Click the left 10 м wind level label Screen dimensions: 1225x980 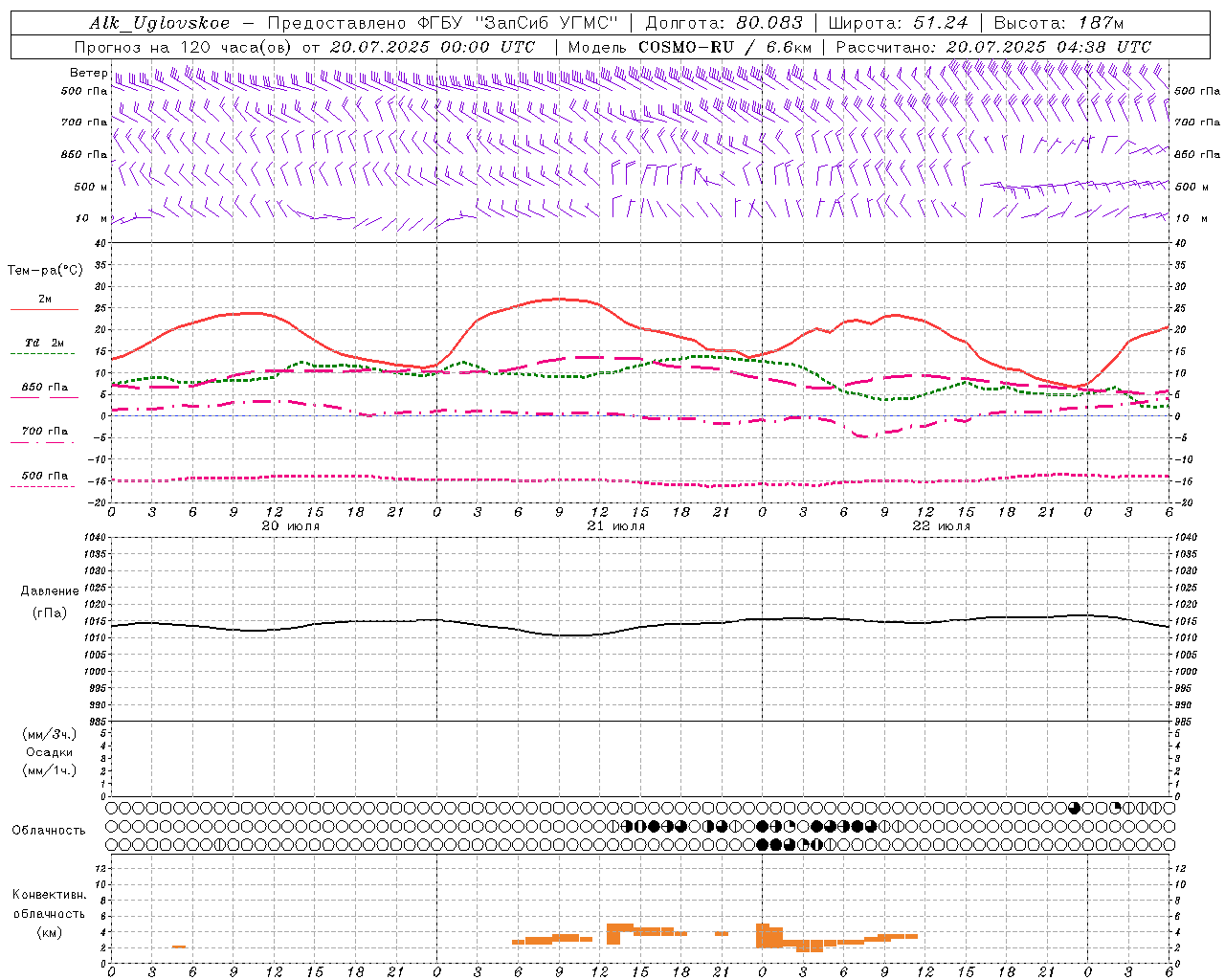(x=91, y=218)
